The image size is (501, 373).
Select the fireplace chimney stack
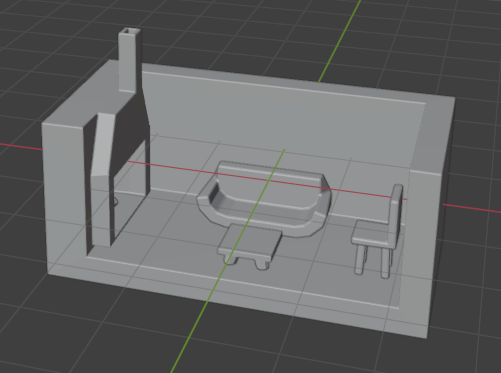[x=130, y=60]
